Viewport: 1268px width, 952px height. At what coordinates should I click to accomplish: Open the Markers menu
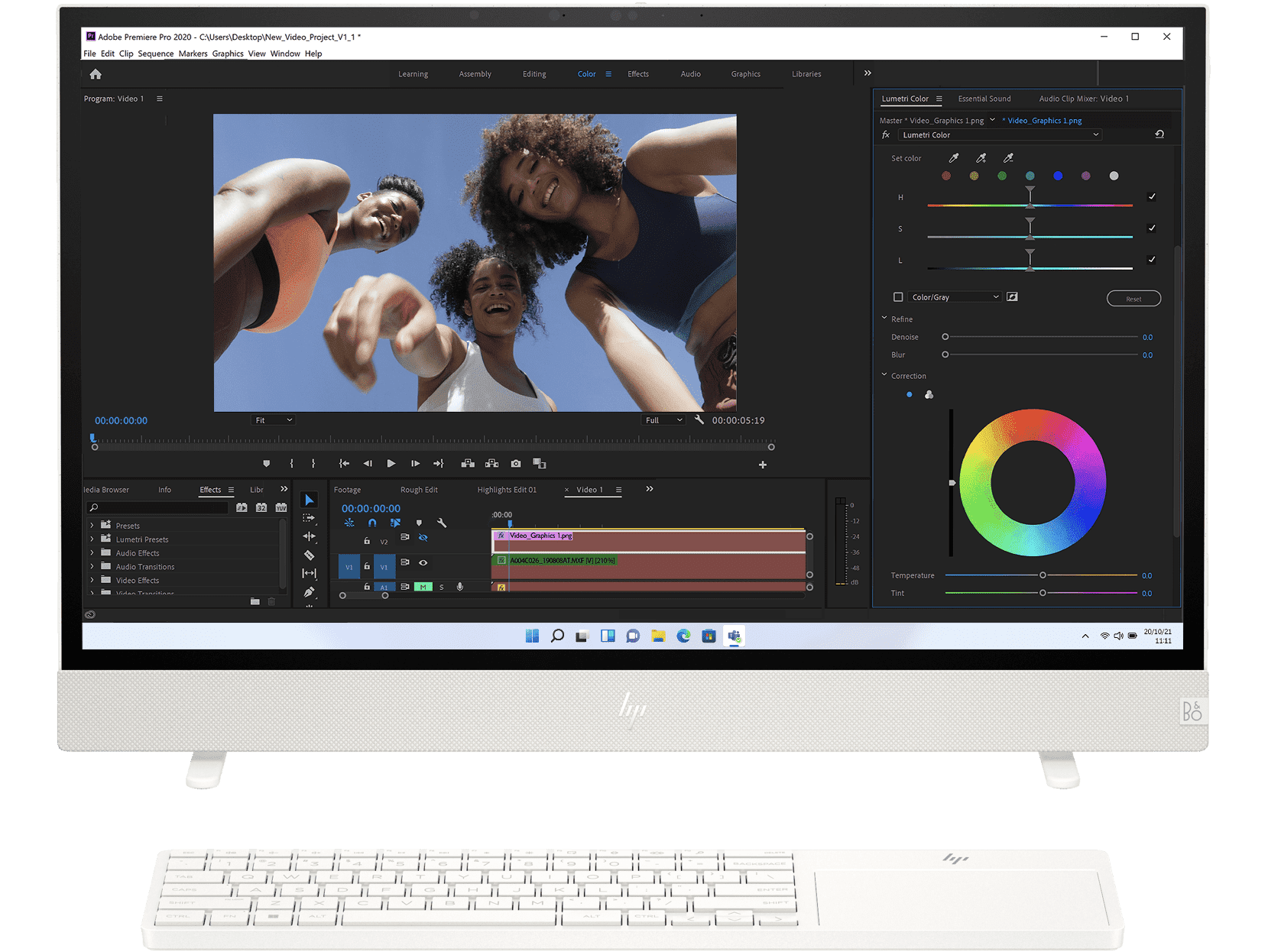click(x=193, y=53)
